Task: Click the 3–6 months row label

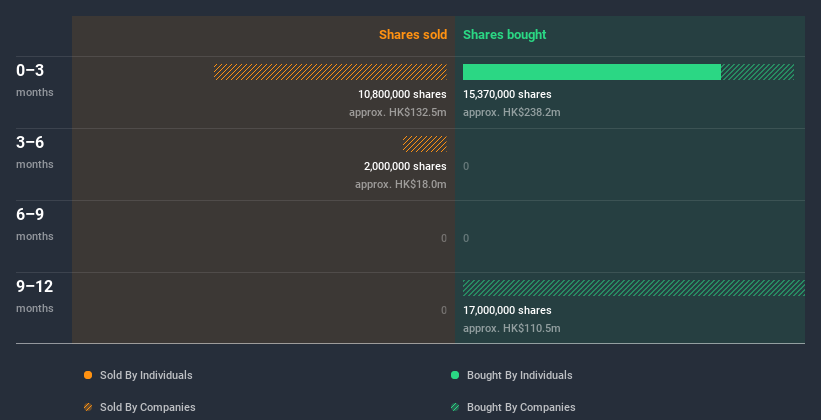Action: [x=35, y=152]
